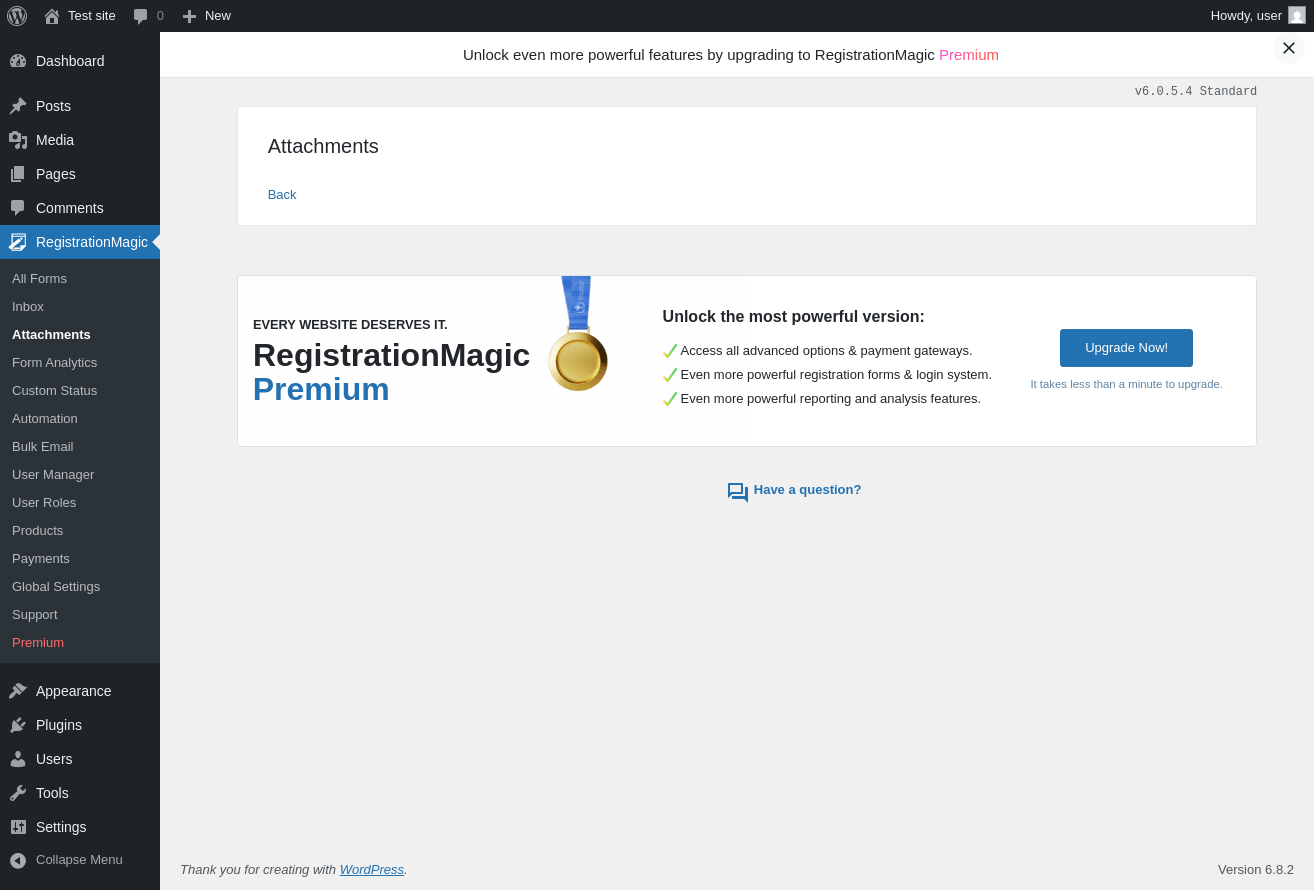Screen dimensions: 1314x890
Task: Open the Appearance menu label
Action: 74,691
